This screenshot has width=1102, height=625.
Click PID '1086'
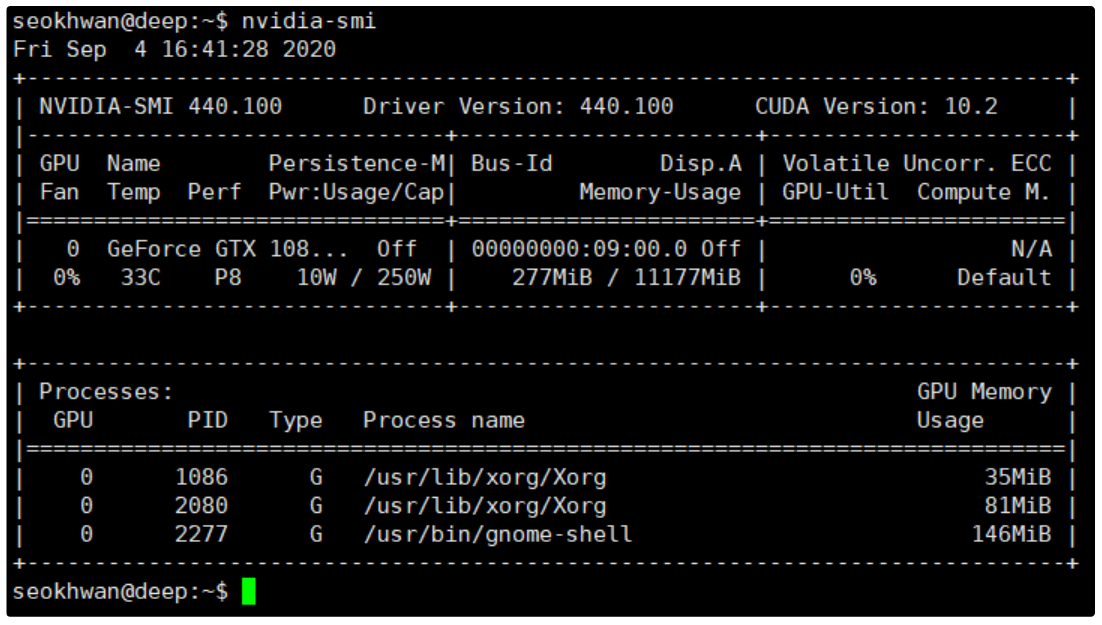[x=201, y=477]
